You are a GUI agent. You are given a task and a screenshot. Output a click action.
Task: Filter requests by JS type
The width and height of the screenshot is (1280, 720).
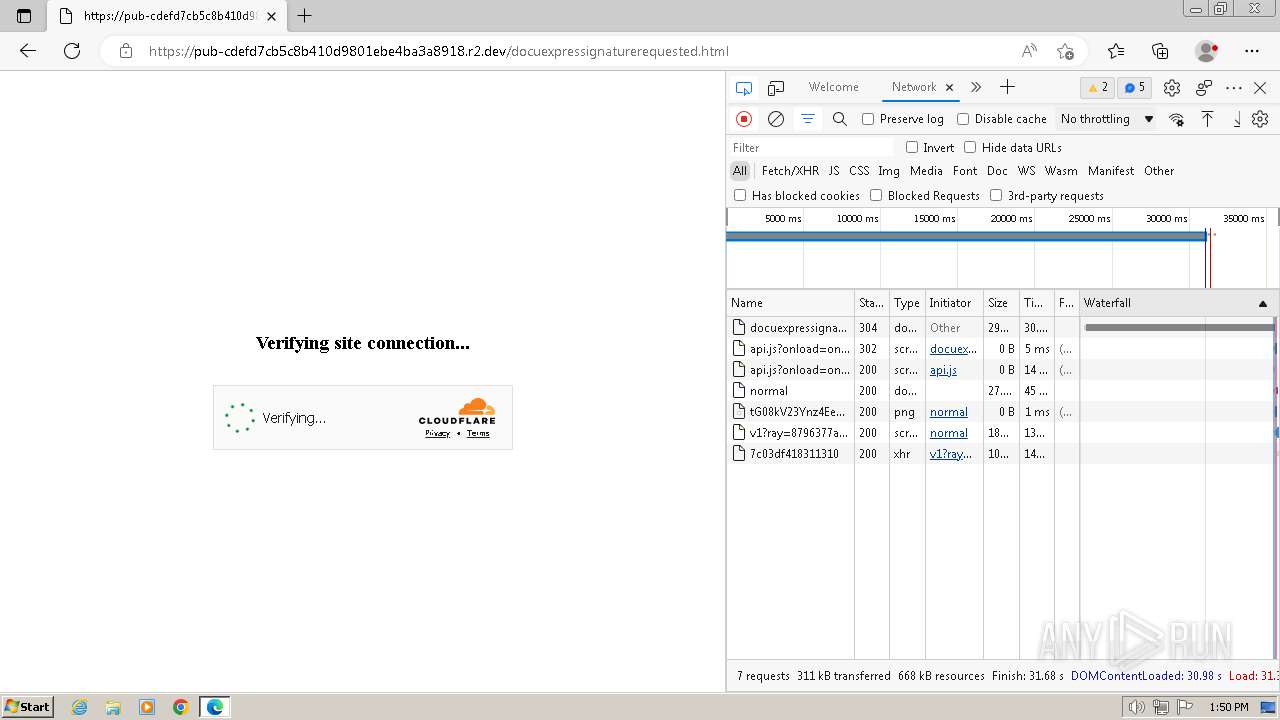point(834,171)
